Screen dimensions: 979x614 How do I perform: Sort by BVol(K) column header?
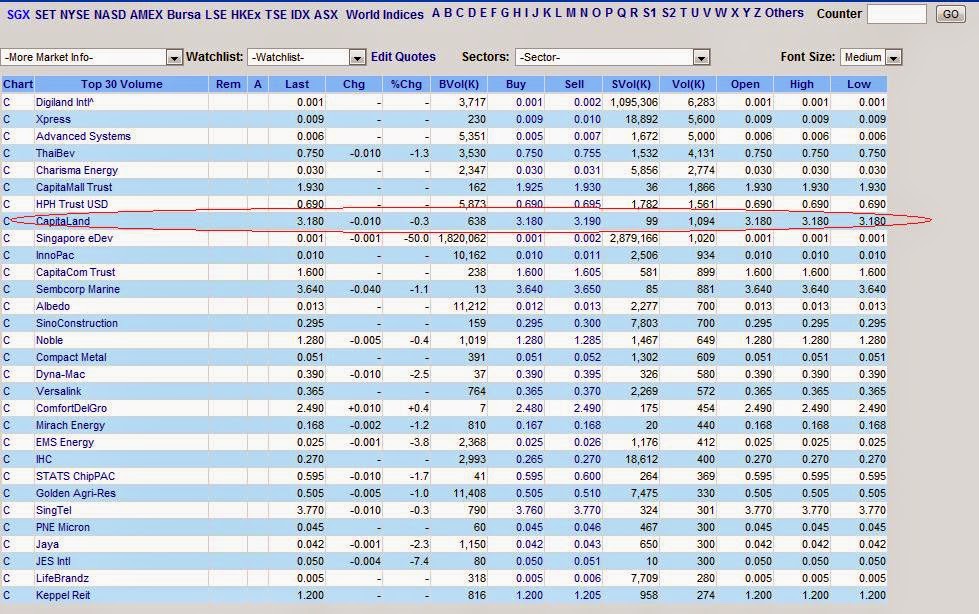(x=459, y=84)
